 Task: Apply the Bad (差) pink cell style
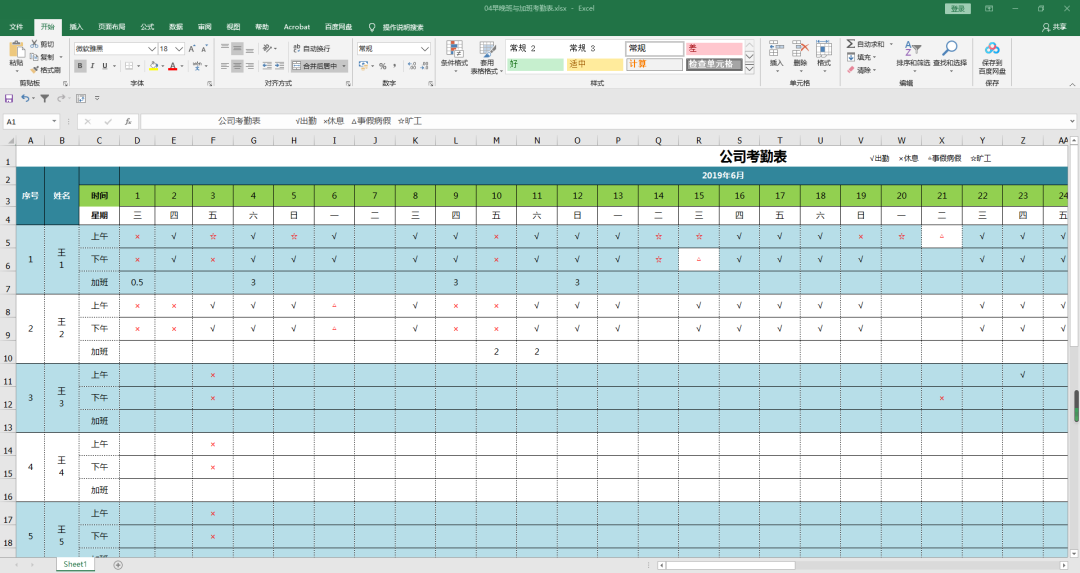(714, 48)
